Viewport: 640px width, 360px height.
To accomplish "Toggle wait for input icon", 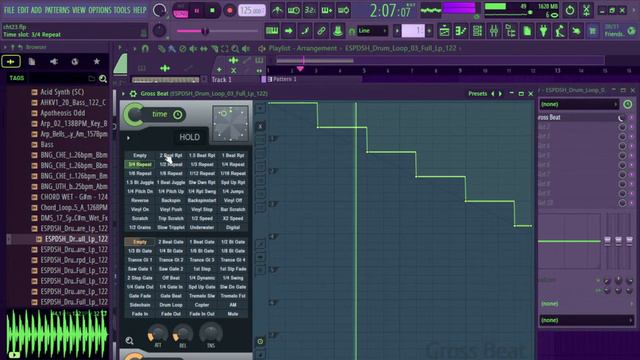I will coord(293,10).
